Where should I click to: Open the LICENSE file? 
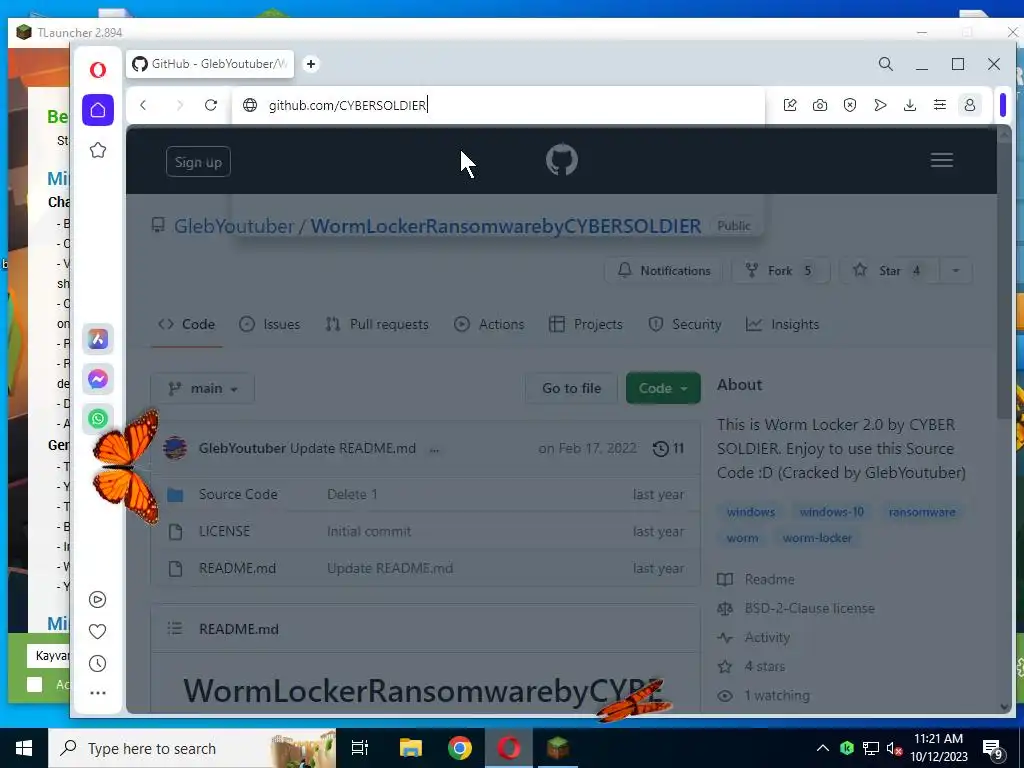pyautogui.click(x=225, y=531)
